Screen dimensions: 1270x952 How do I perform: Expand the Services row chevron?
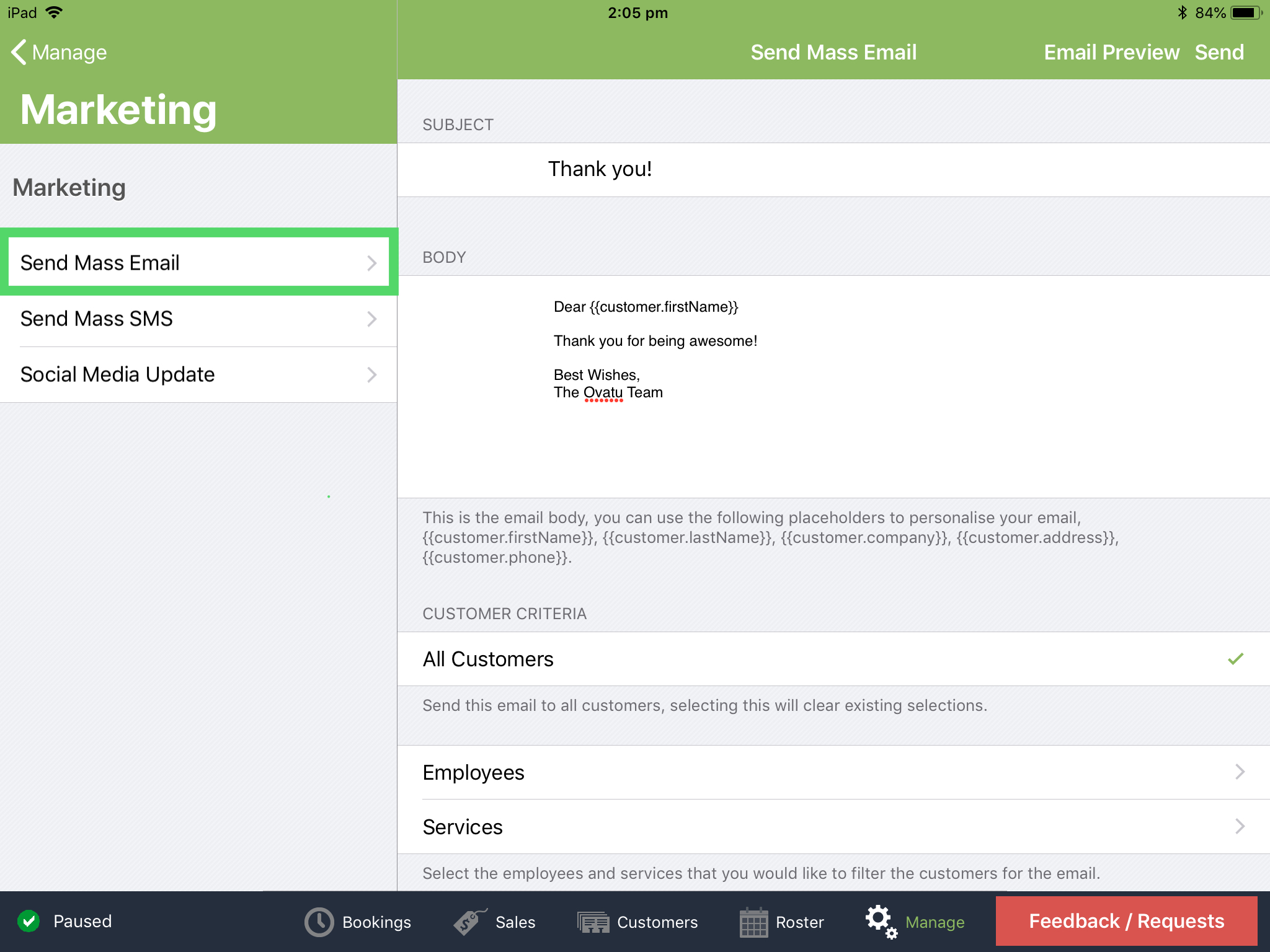tap(1240, 827)
